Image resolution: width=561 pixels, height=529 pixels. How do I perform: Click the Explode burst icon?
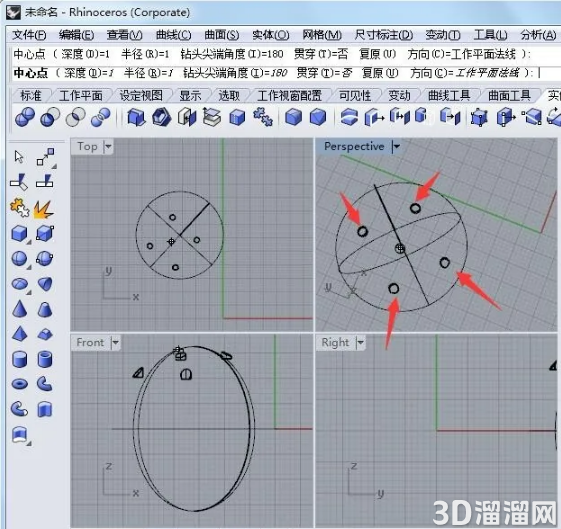pos(44,209)
